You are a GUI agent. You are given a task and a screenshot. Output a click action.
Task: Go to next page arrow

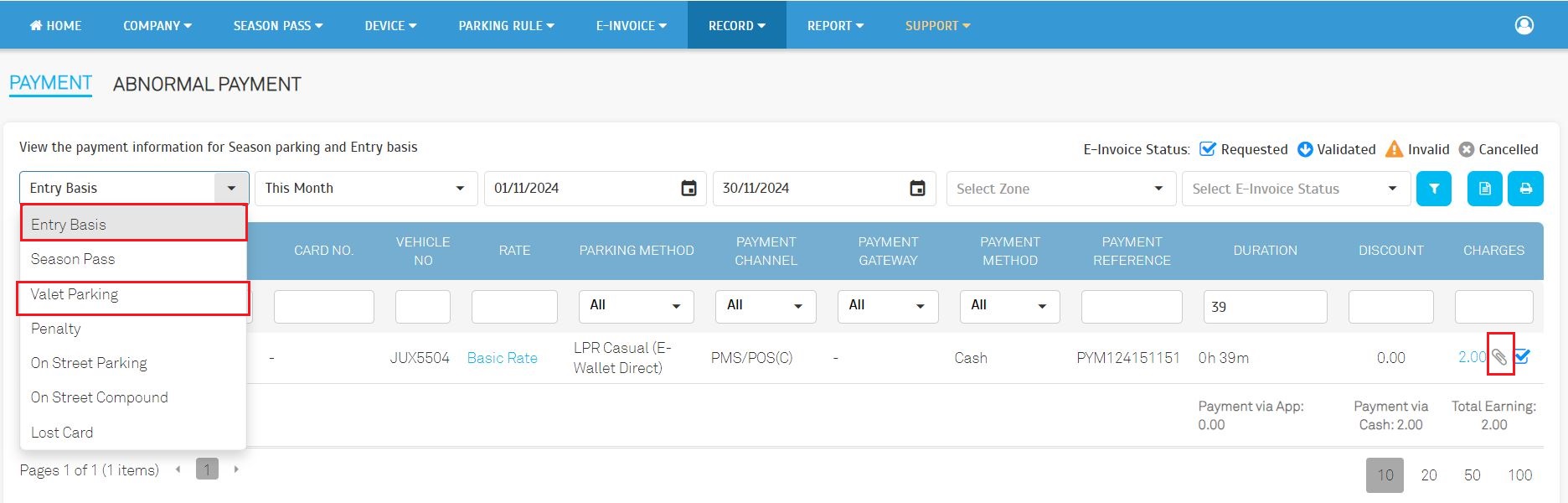[236, 469]
